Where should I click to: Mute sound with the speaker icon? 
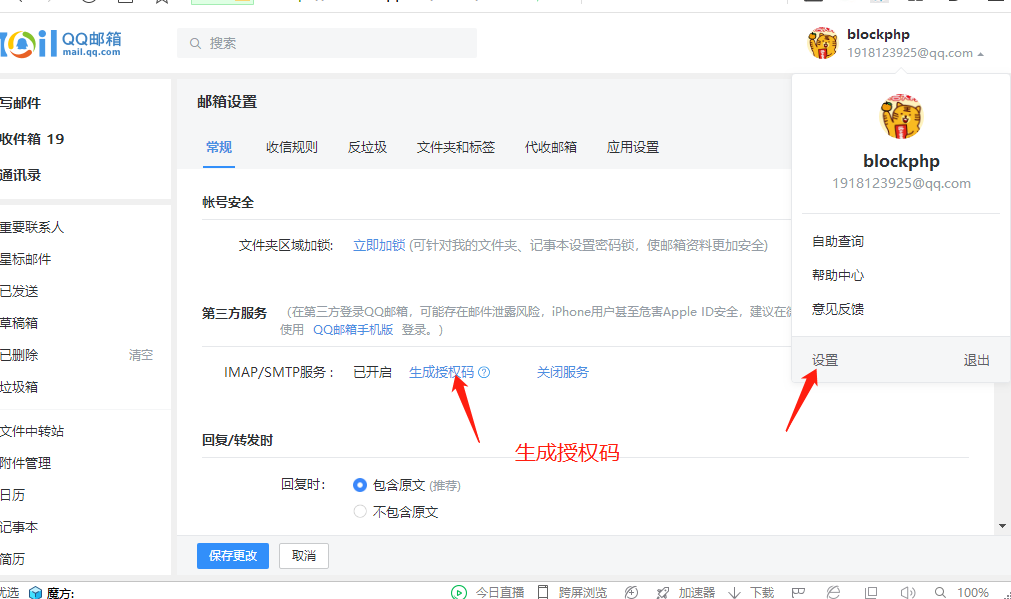click(x=907, y=592)
